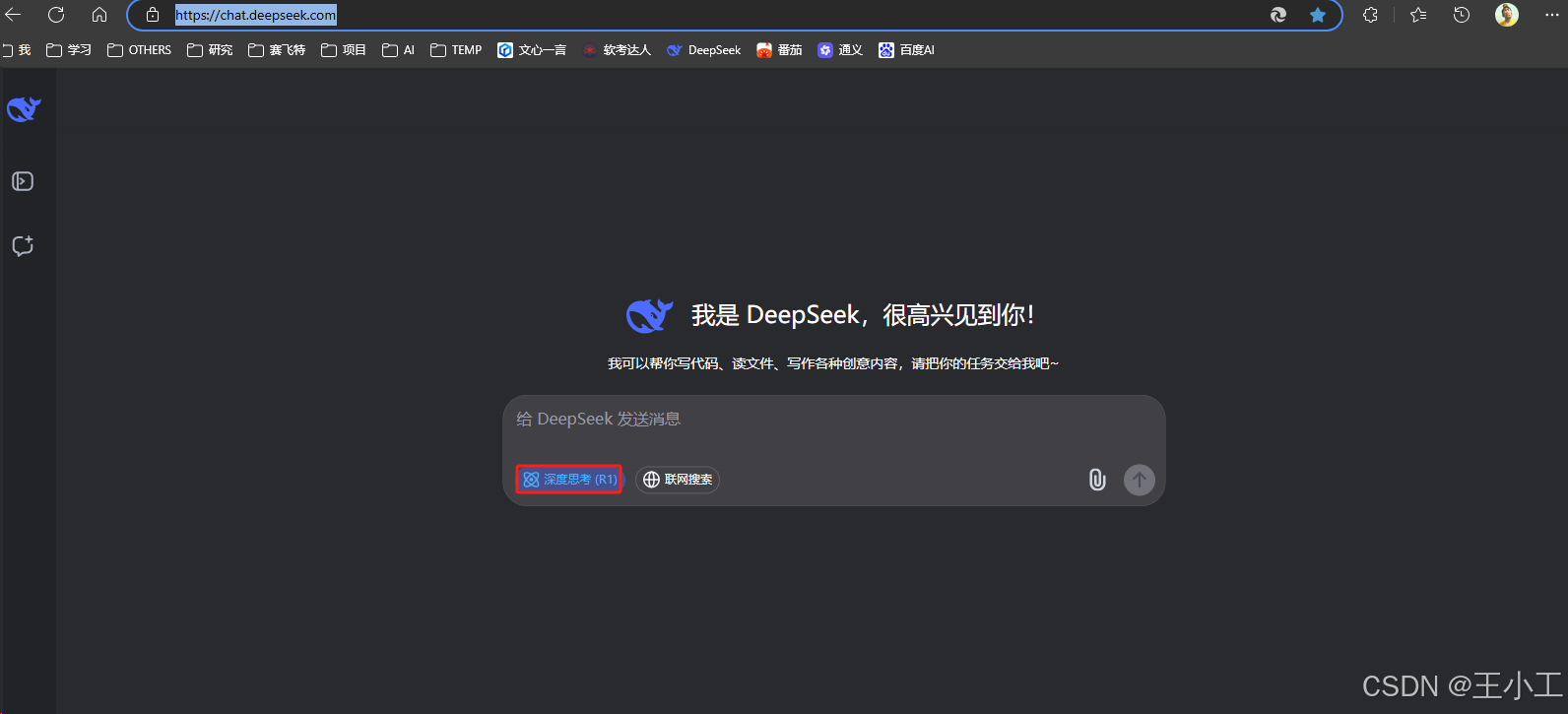Screen dimensions: 1568x714
Task: Open the AI bookmarks folder
Action: [x=399, y=50]
